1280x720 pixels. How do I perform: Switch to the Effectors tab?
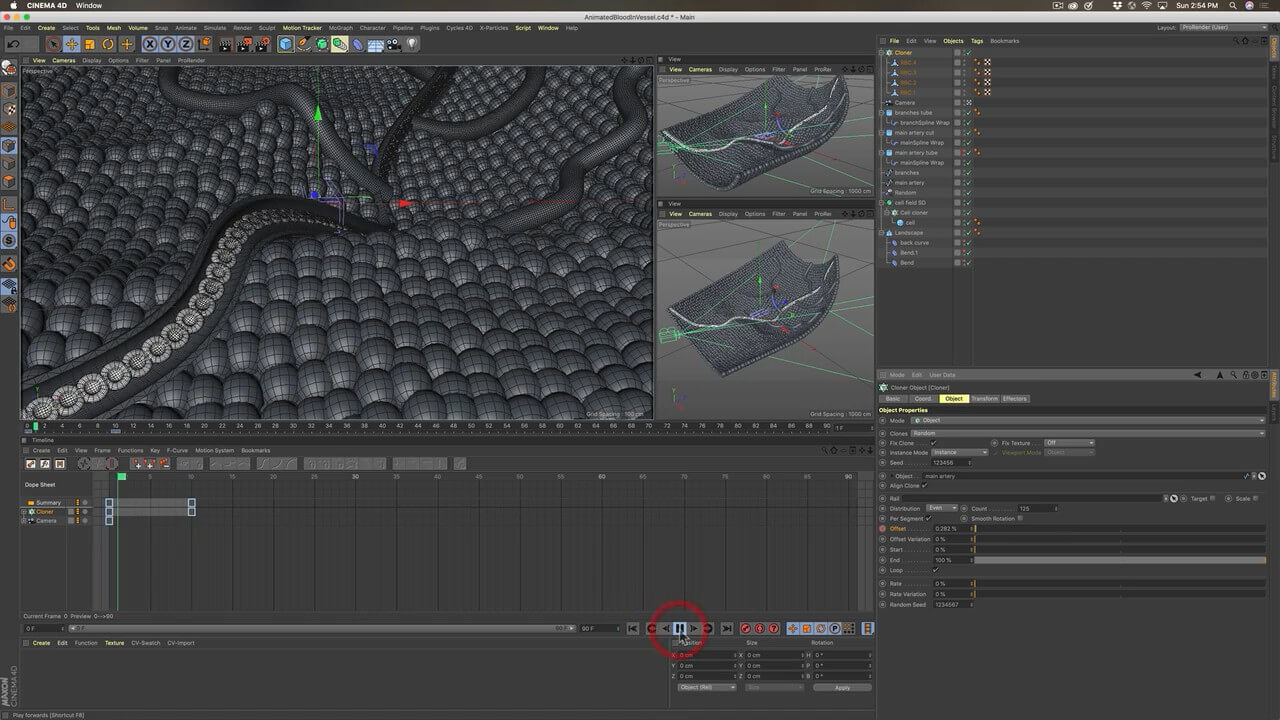click(1015, 399)
